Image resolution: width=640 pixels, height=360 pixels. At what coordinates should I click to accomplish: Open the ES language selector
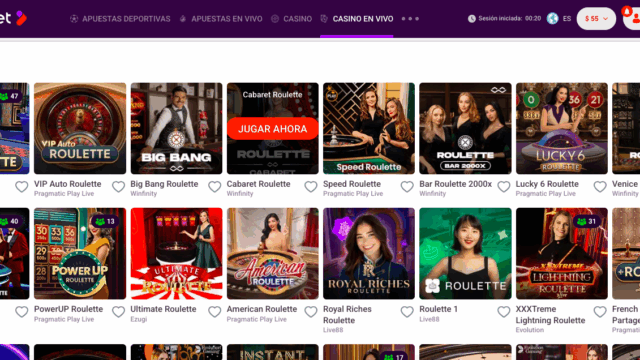pos(567,18)
